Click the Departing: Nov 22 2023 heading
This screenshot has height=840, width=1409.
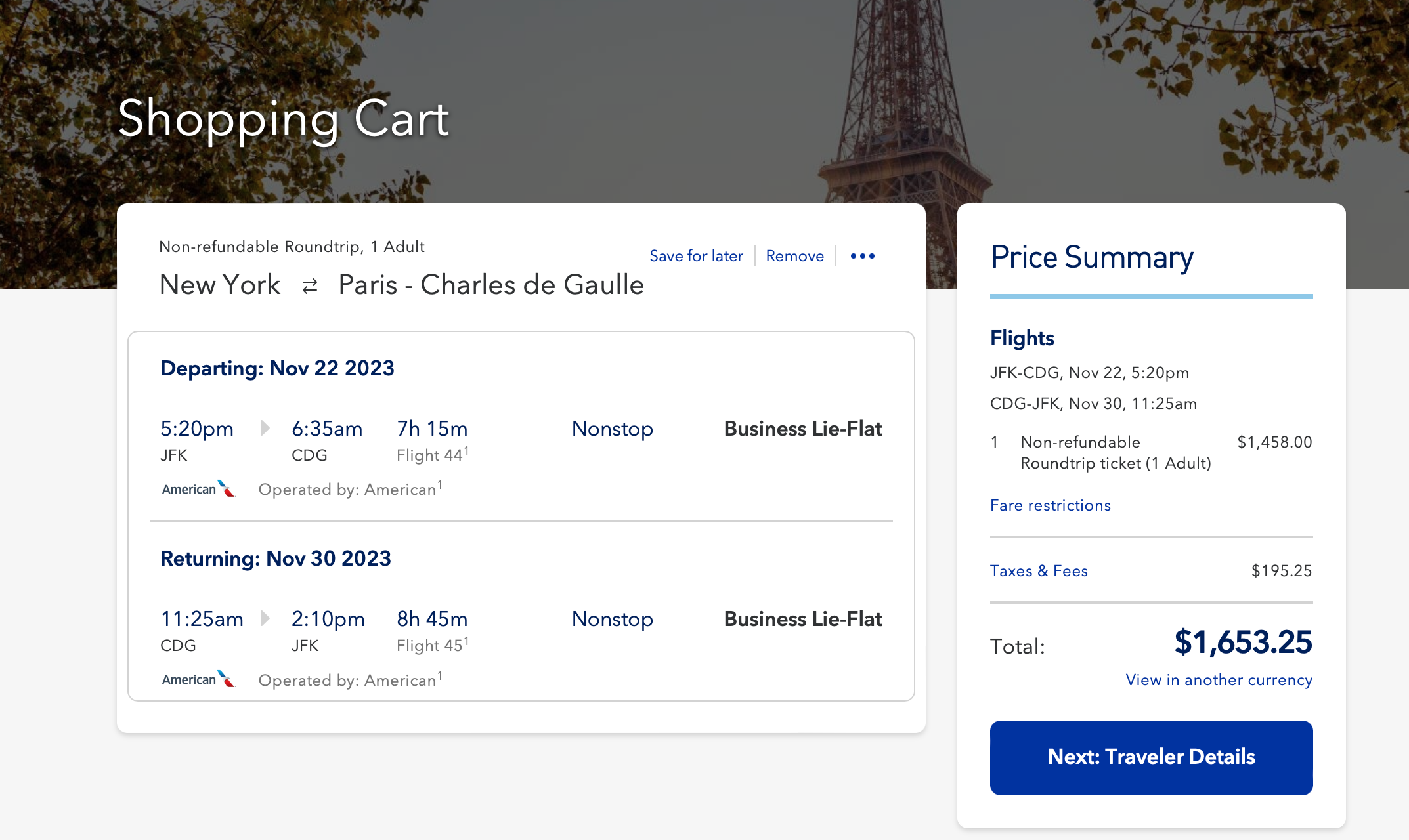tap(277, 368)
